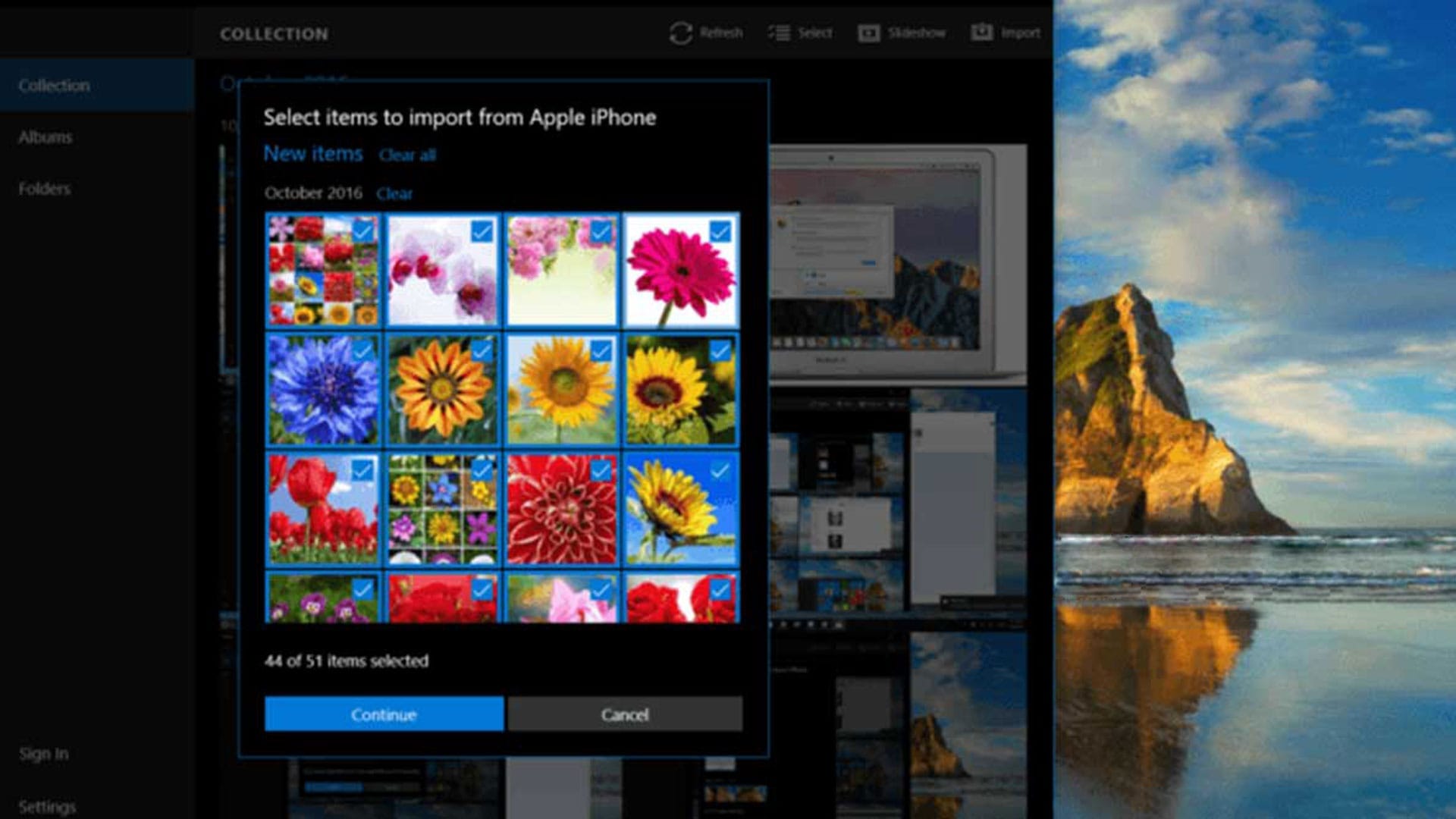Viewport: 1456px width, 819px height.
Task: Start Slideshow from the toolbar icon
Action: pos(868,33)
